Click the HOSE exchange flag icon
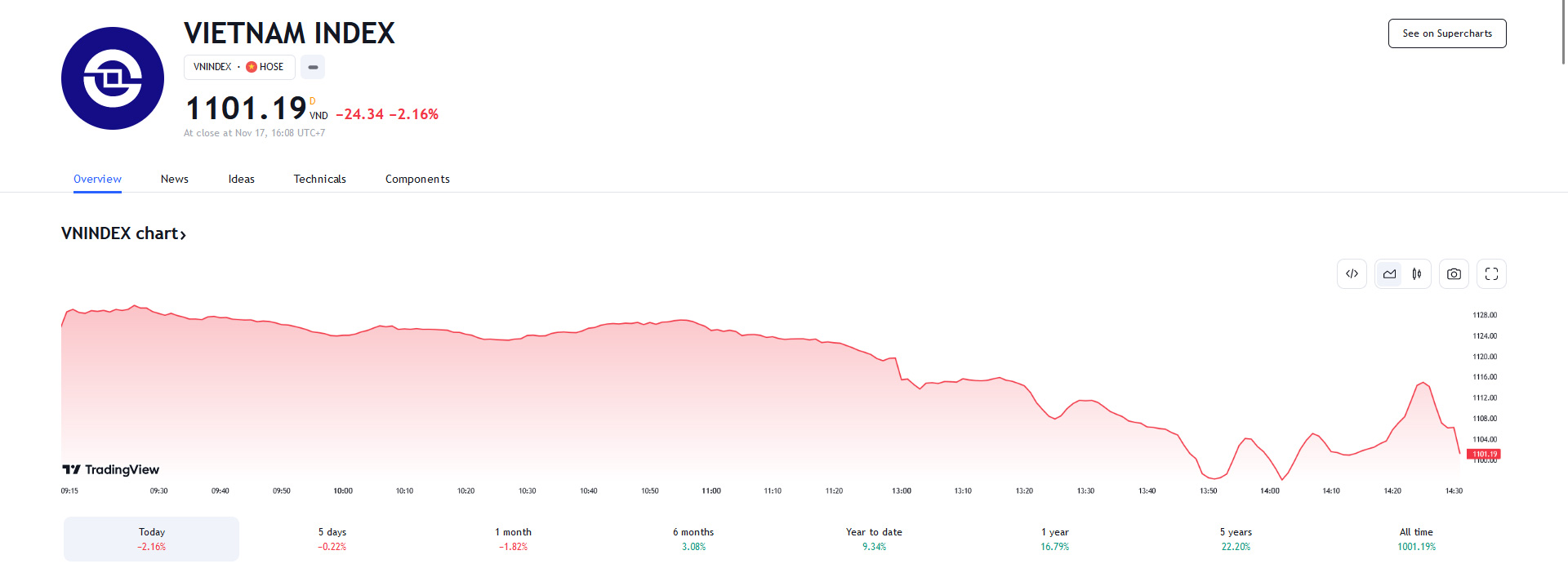 252,67
